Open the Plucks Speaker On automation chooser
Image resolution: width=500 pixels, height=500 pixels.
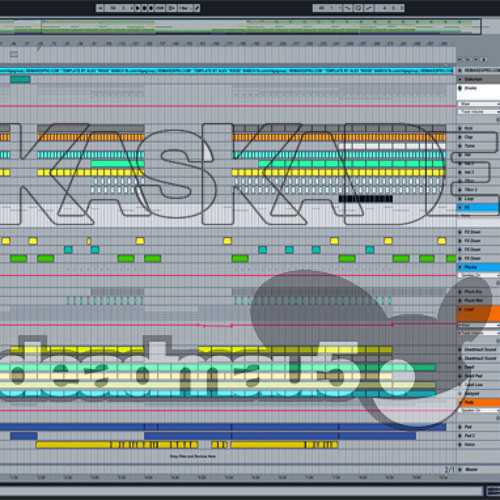(x=479, y=275)
